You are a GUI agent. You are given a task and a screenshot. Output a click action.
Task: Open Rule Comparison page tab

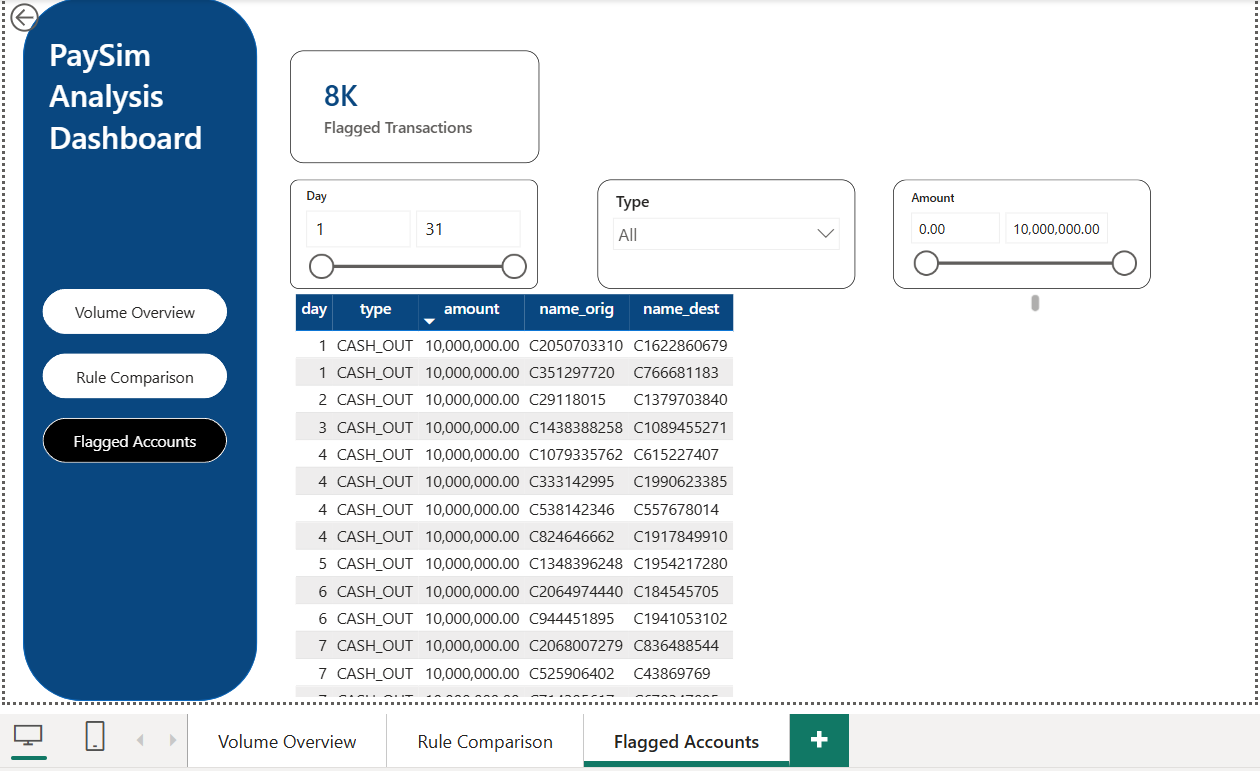click(485, 741)
